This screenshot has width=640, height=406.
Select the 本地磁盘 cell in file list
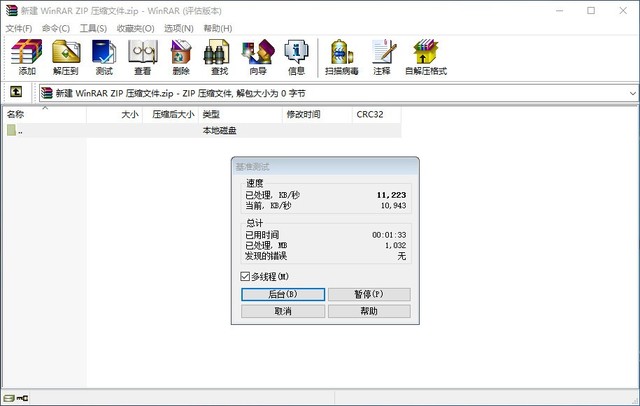220,131
